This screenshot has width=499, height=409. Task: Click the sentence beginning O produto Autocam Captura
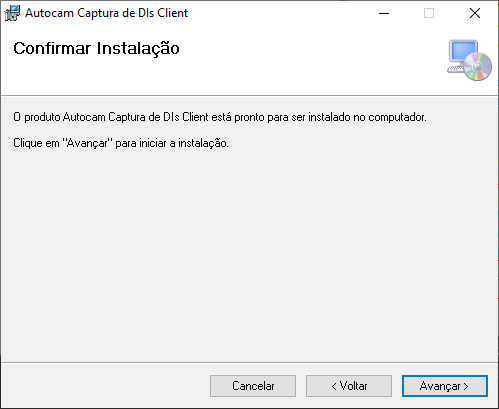coord(220,117)
